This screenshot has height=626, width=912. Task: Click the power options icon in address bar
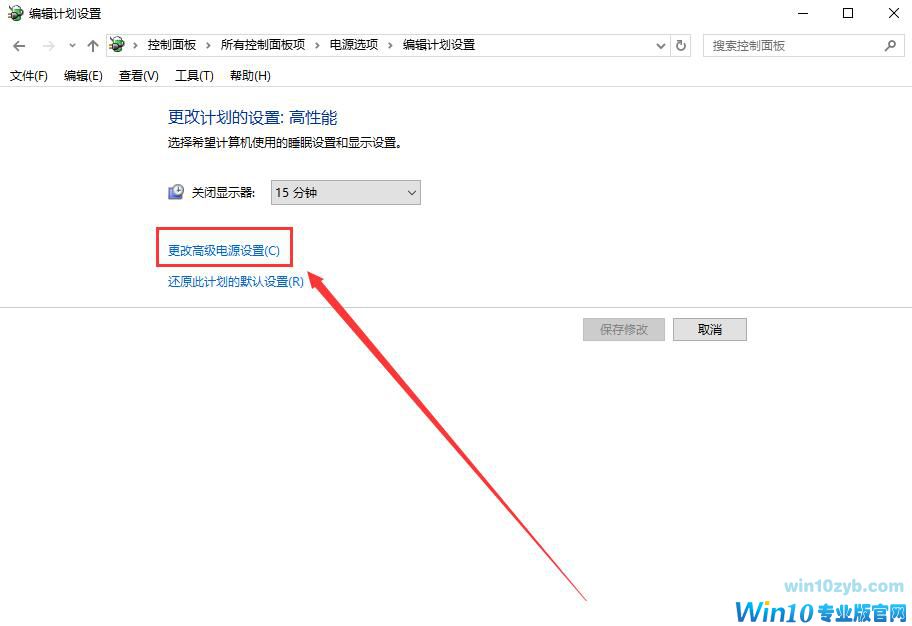[x=117, y=44]
